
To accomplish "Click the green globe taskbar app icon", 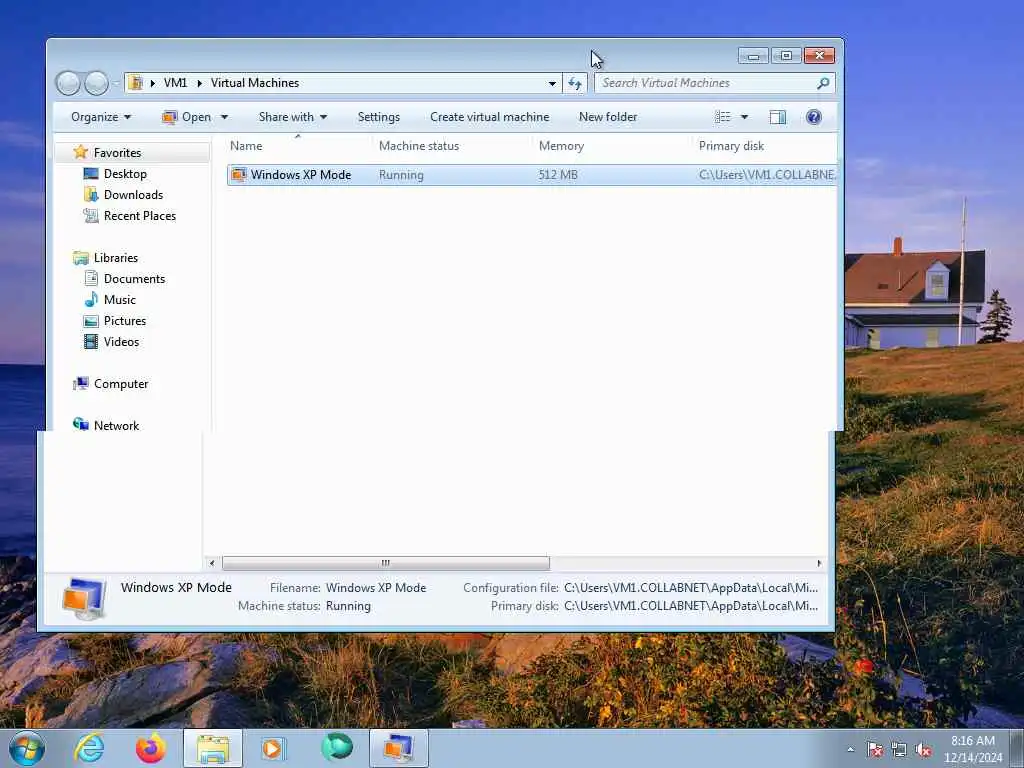I will tap(337, 747).
